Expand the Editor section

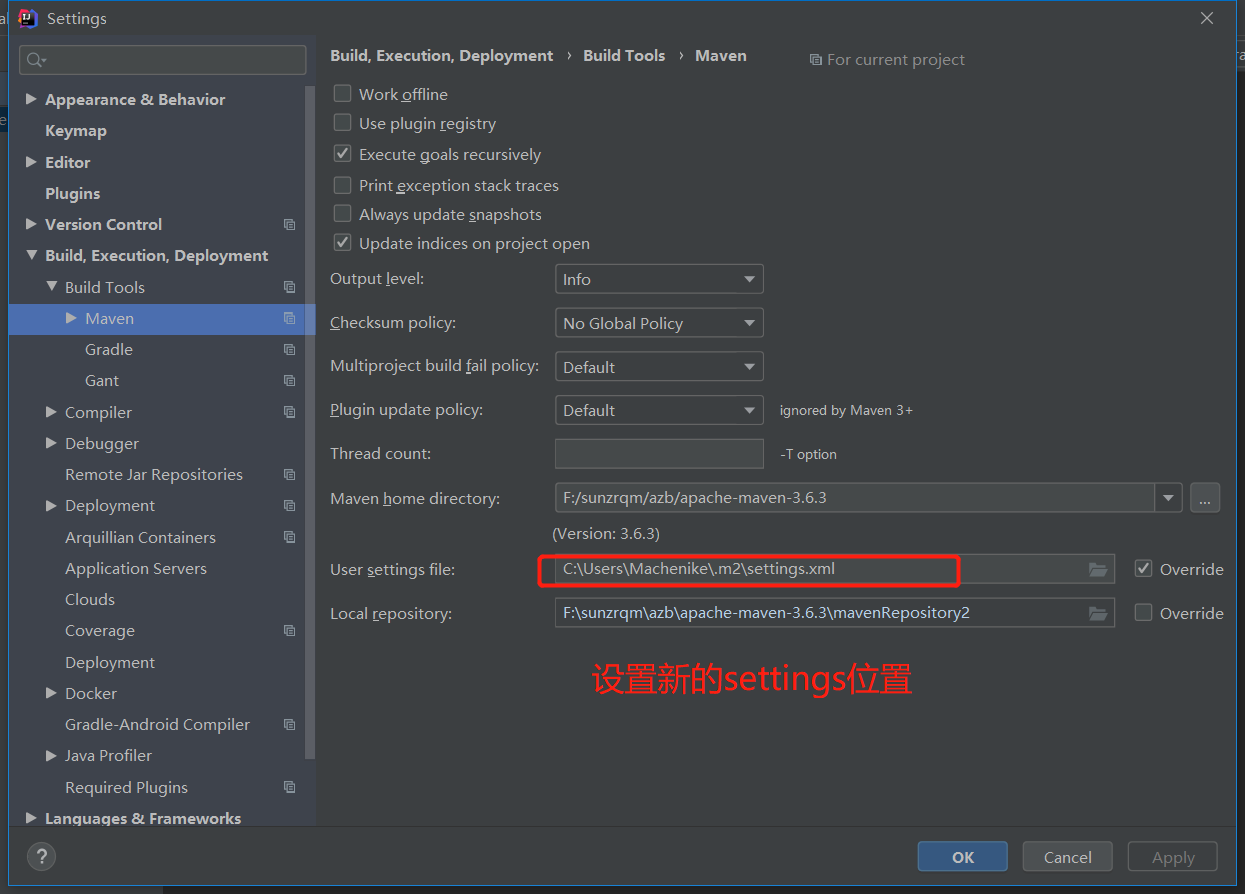[31, 161]
